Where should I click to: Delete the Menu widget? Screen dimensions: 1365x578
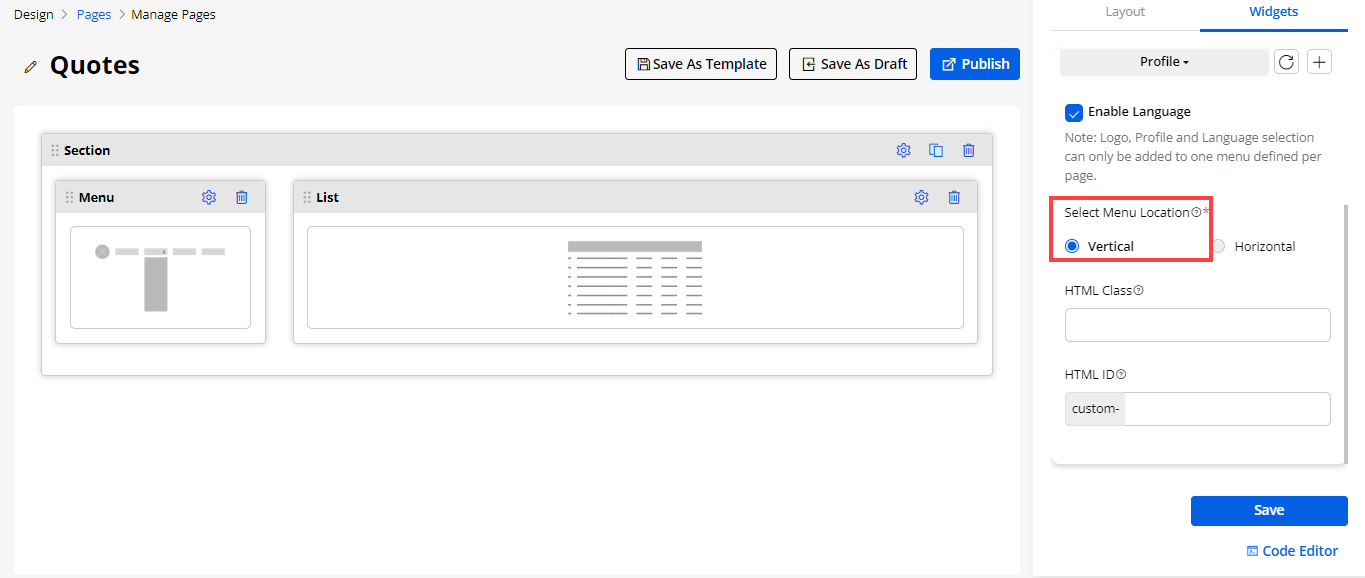pyautogui.click(x=242, y=197)
